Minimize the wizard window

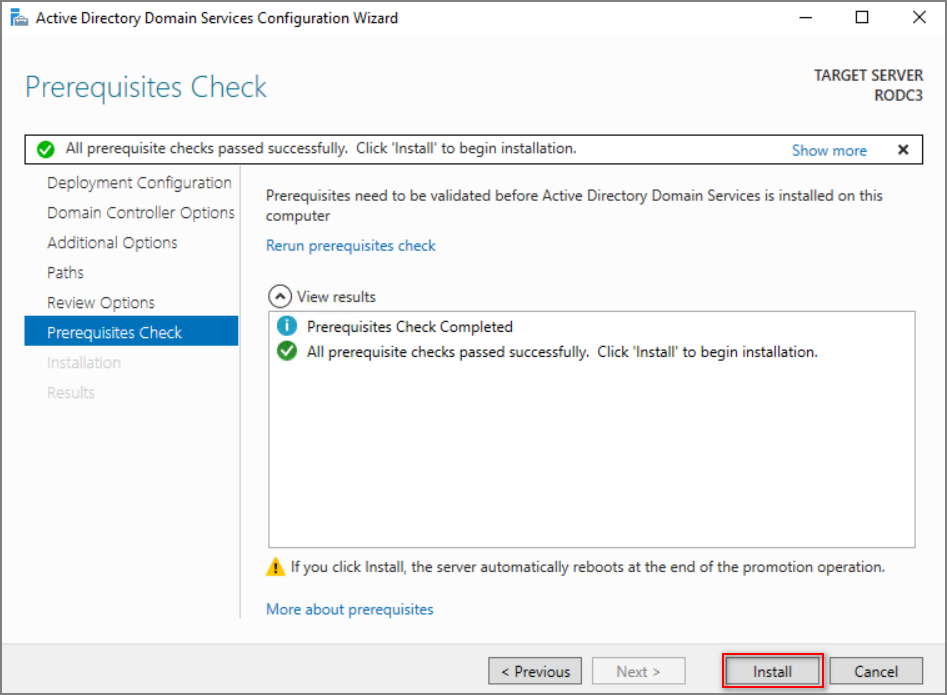pos(805,18)
